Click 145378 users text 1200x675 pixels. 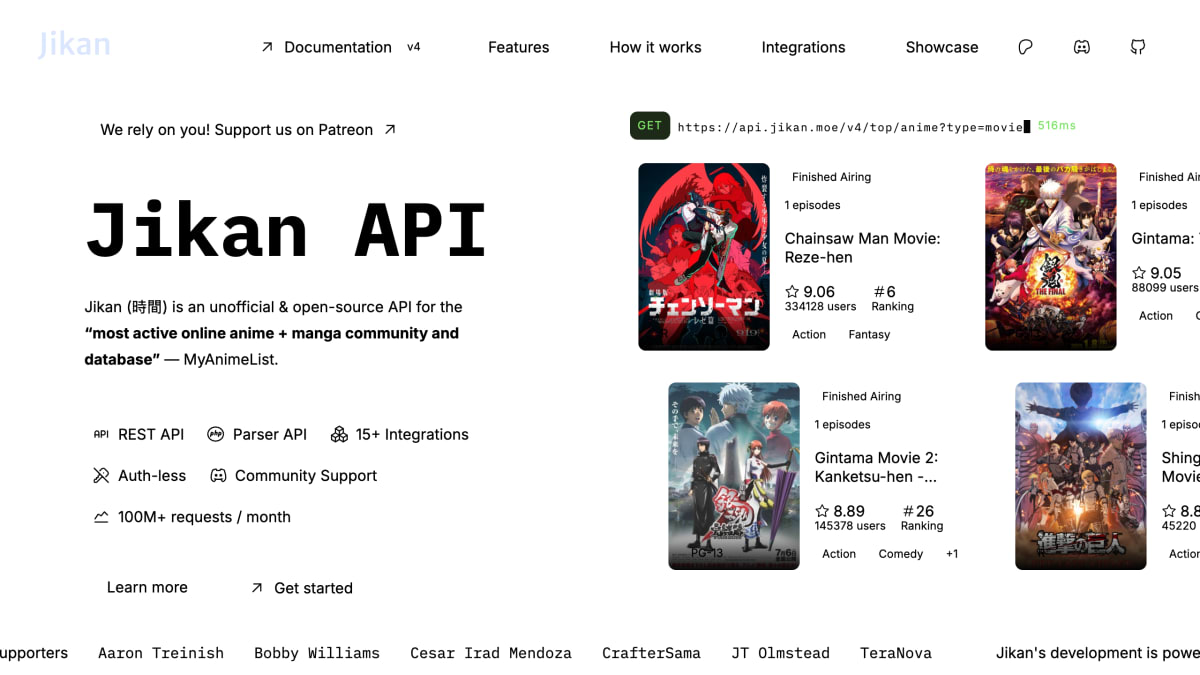pos(850,526)
